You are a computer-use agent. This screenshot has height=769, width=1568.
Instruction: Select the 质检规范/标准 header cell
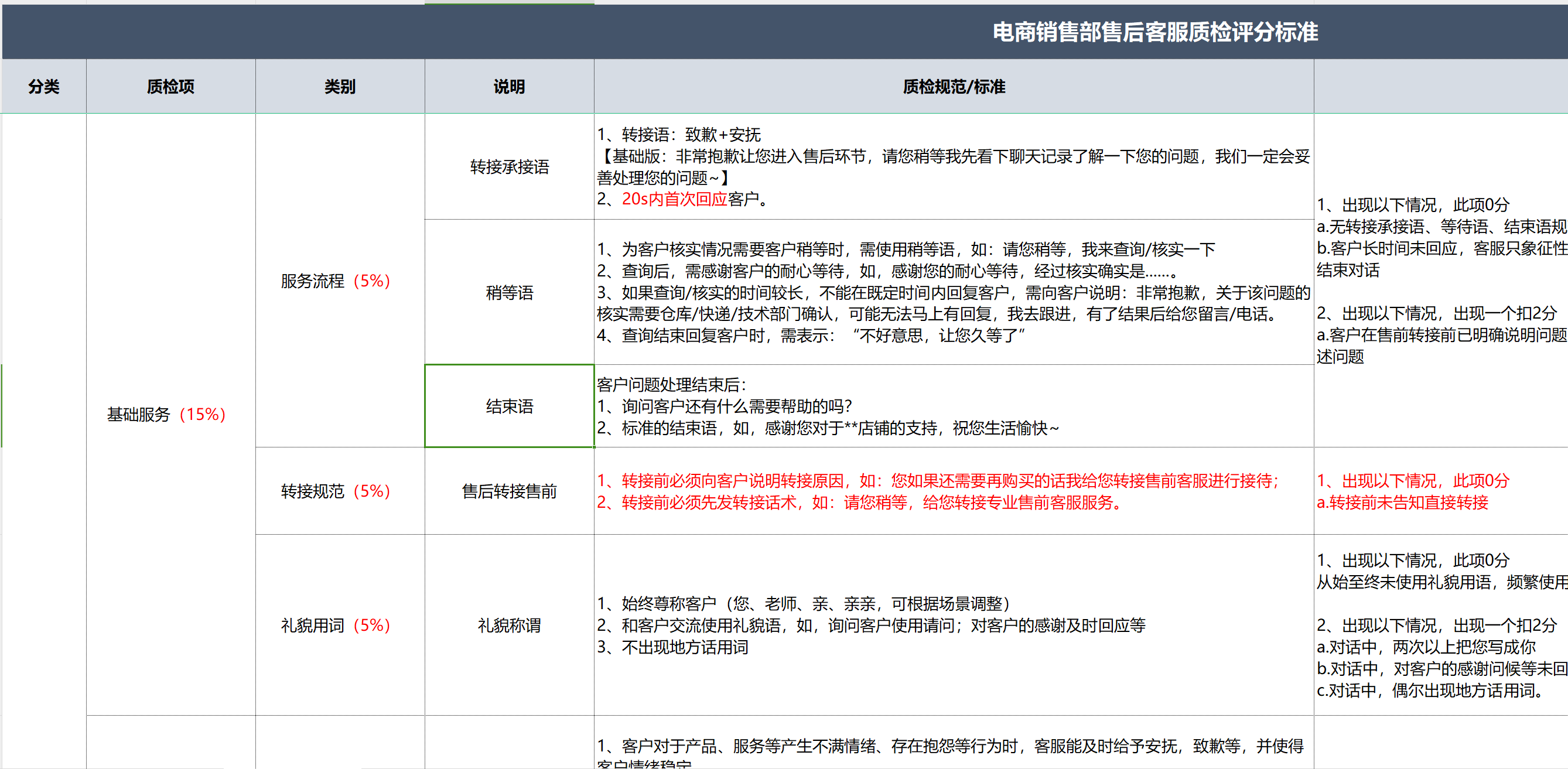point(954,87)
